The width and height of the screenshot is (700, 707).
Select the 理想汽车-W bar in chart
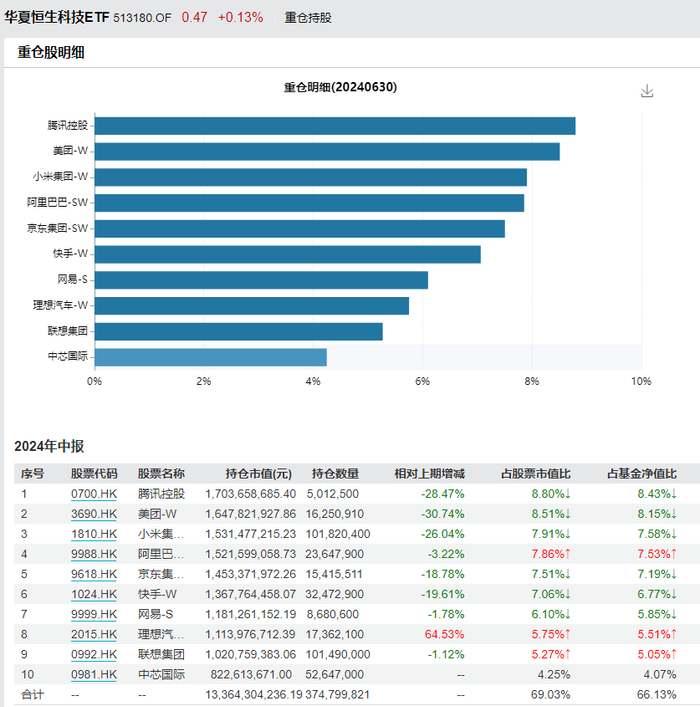pyautogui.click(x=252, y=306)
